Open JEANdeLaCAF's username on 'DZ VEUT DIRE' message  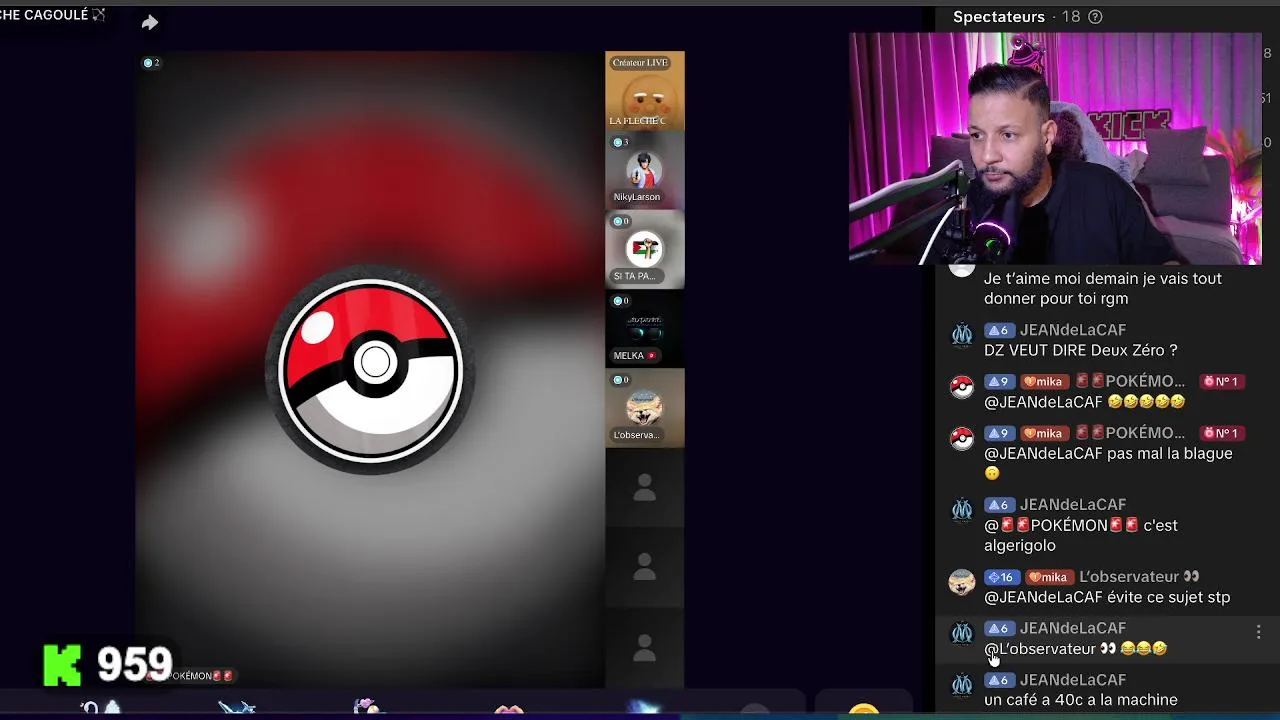click(x=1073, y=330)
